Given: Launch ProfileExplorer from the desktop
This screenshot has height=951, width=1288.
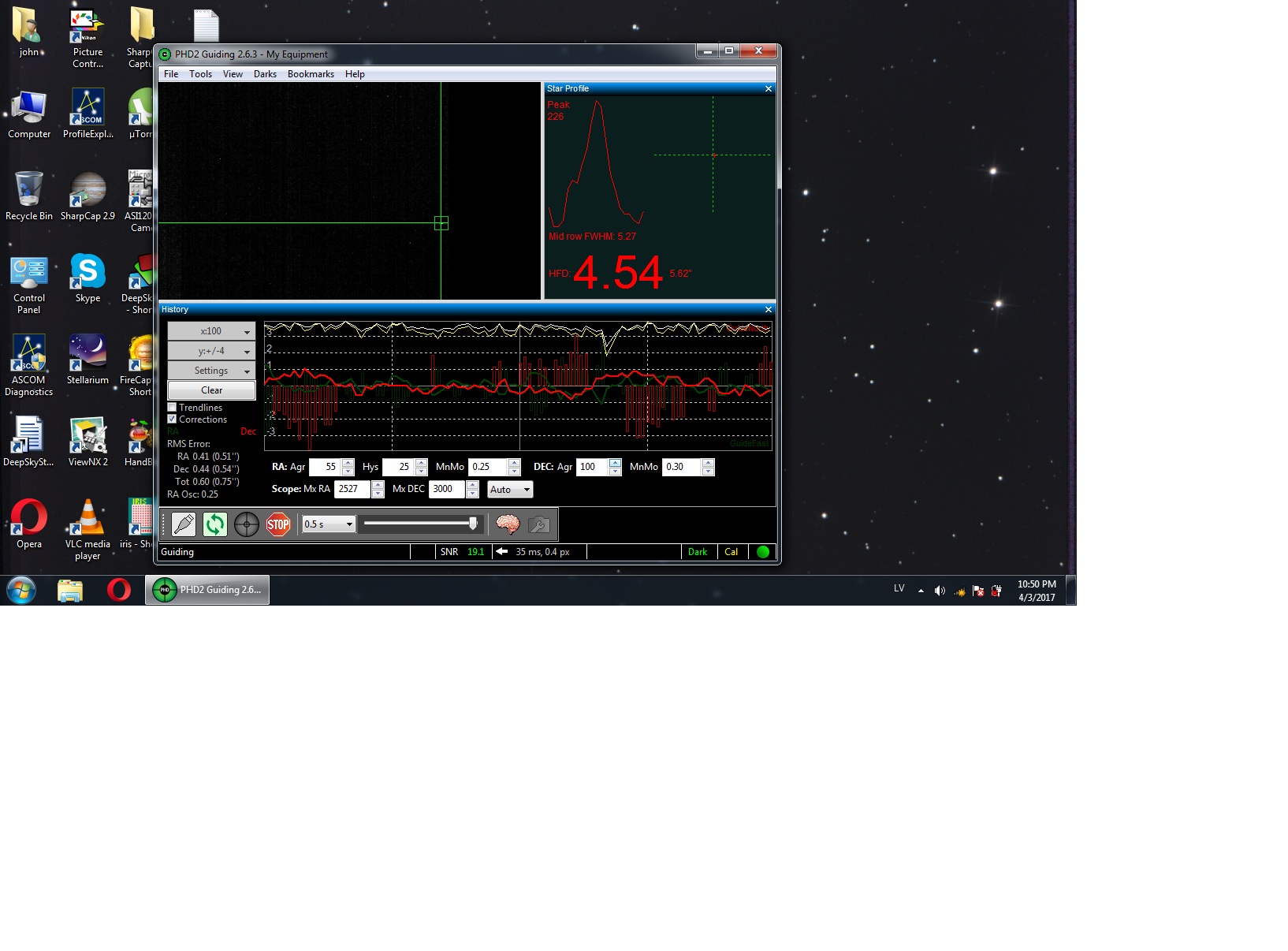Looking at the screenshot, I should pos(87,114).
